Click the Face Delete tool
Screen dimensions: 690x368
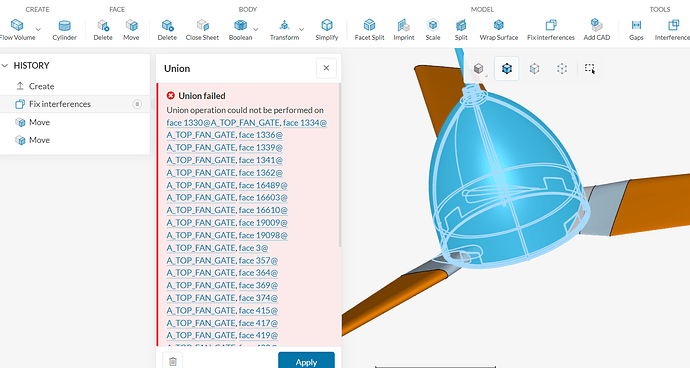pyautogui.click(x=103, y=29)
